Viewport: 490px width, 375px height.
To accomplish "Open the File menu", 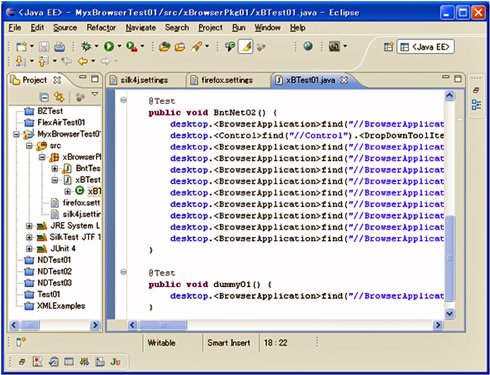I will 15,28.
